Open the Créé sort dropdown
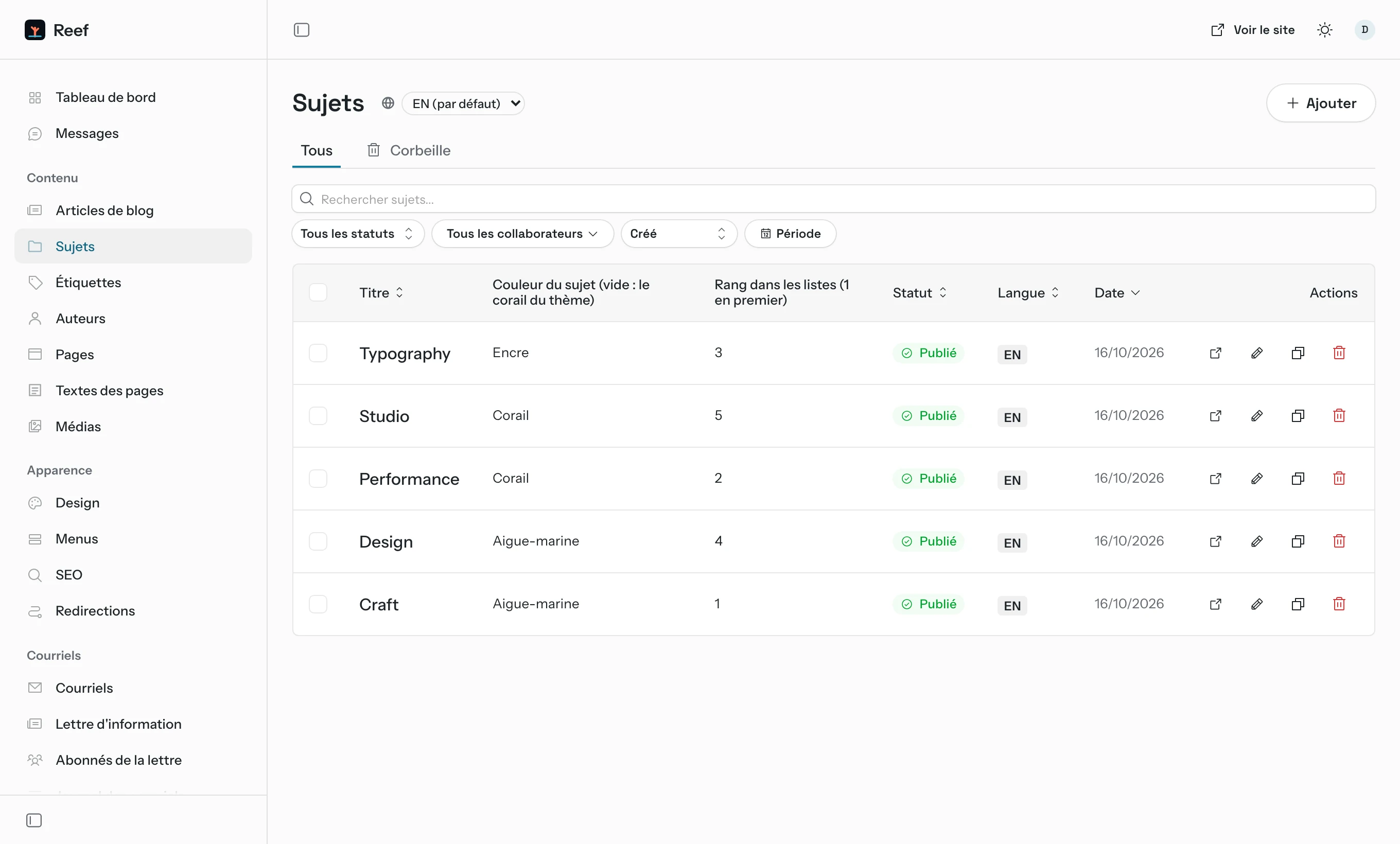1400x844 pixels. [678, 234]
